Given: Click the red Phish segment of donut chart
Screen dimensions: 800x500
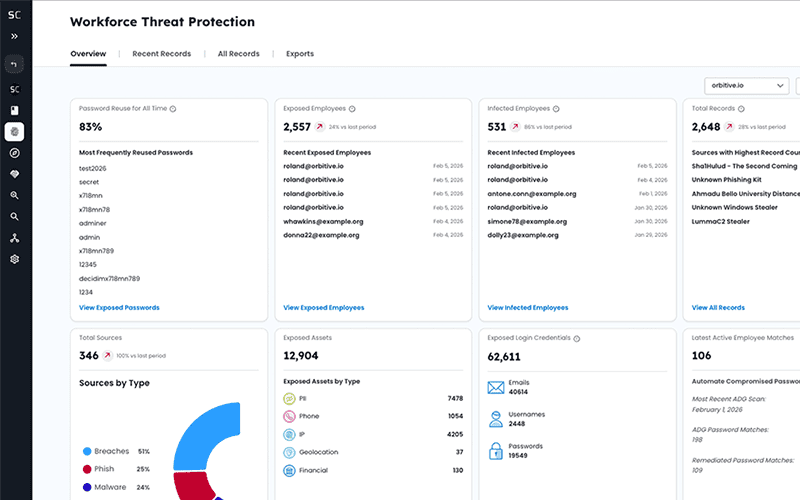Looking at the screenshot, I should 193,486.
